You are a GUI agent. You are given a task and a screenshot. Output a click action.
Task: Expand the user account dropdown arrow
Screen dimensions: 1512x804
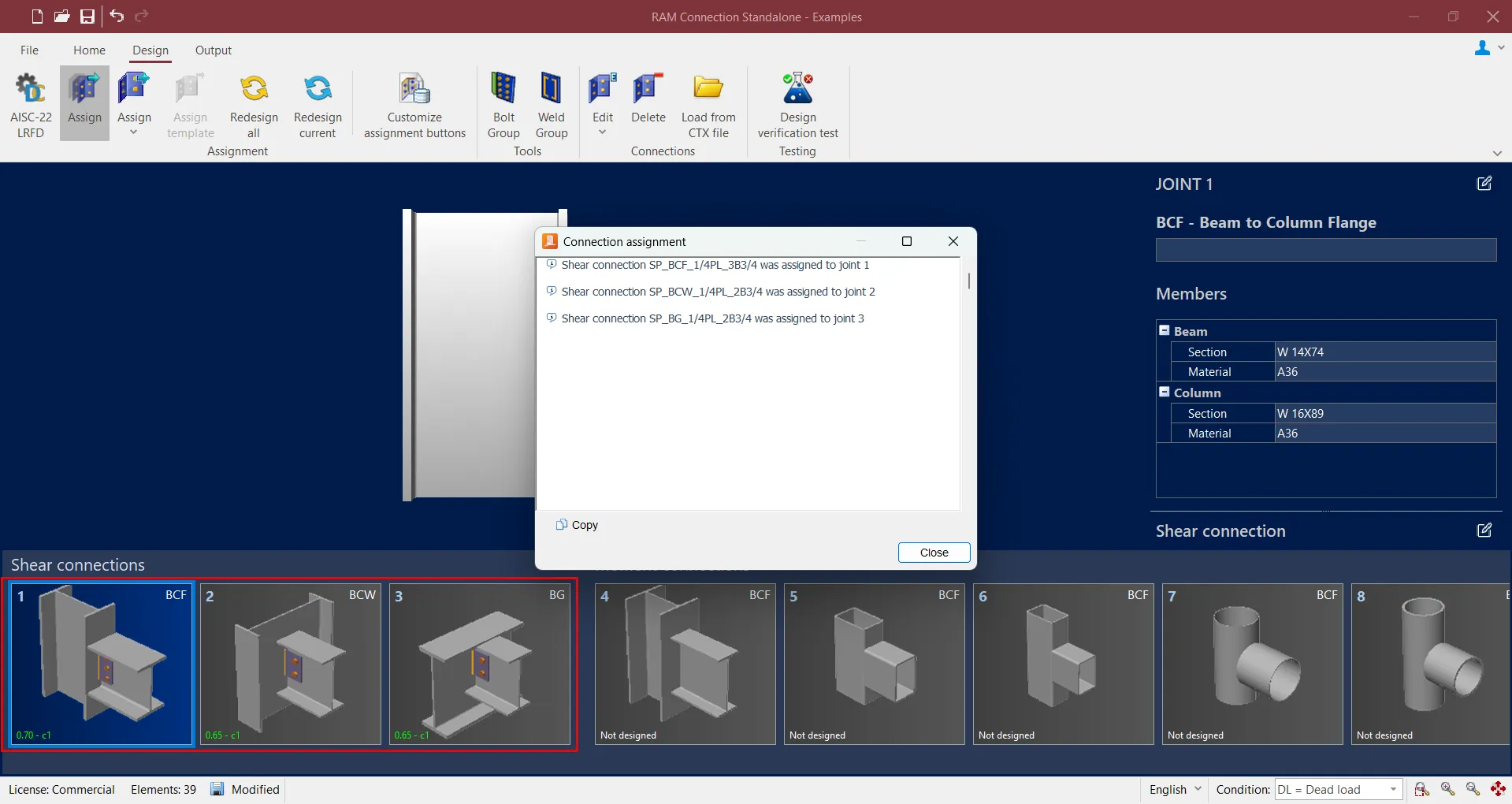coord(1501,47)
